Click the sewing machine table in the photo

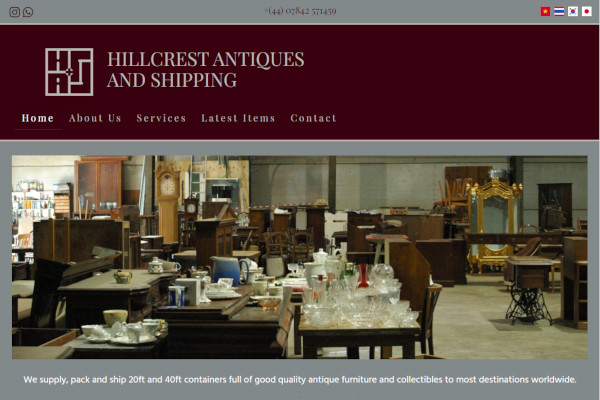(530, 291)
